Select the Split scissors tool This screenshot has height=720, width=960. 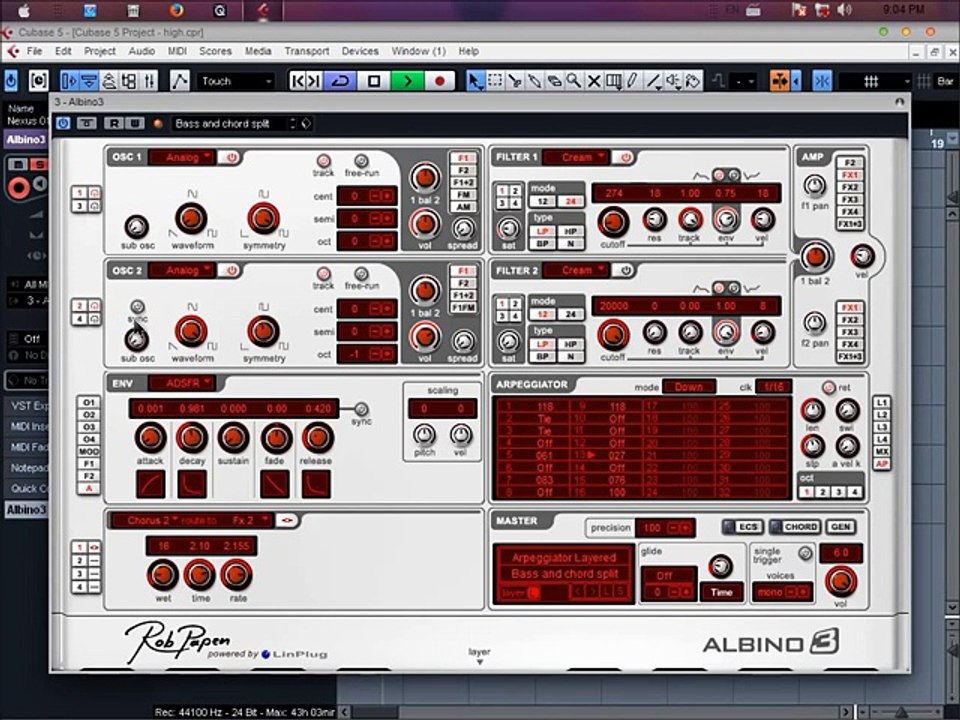pos(514,81)
